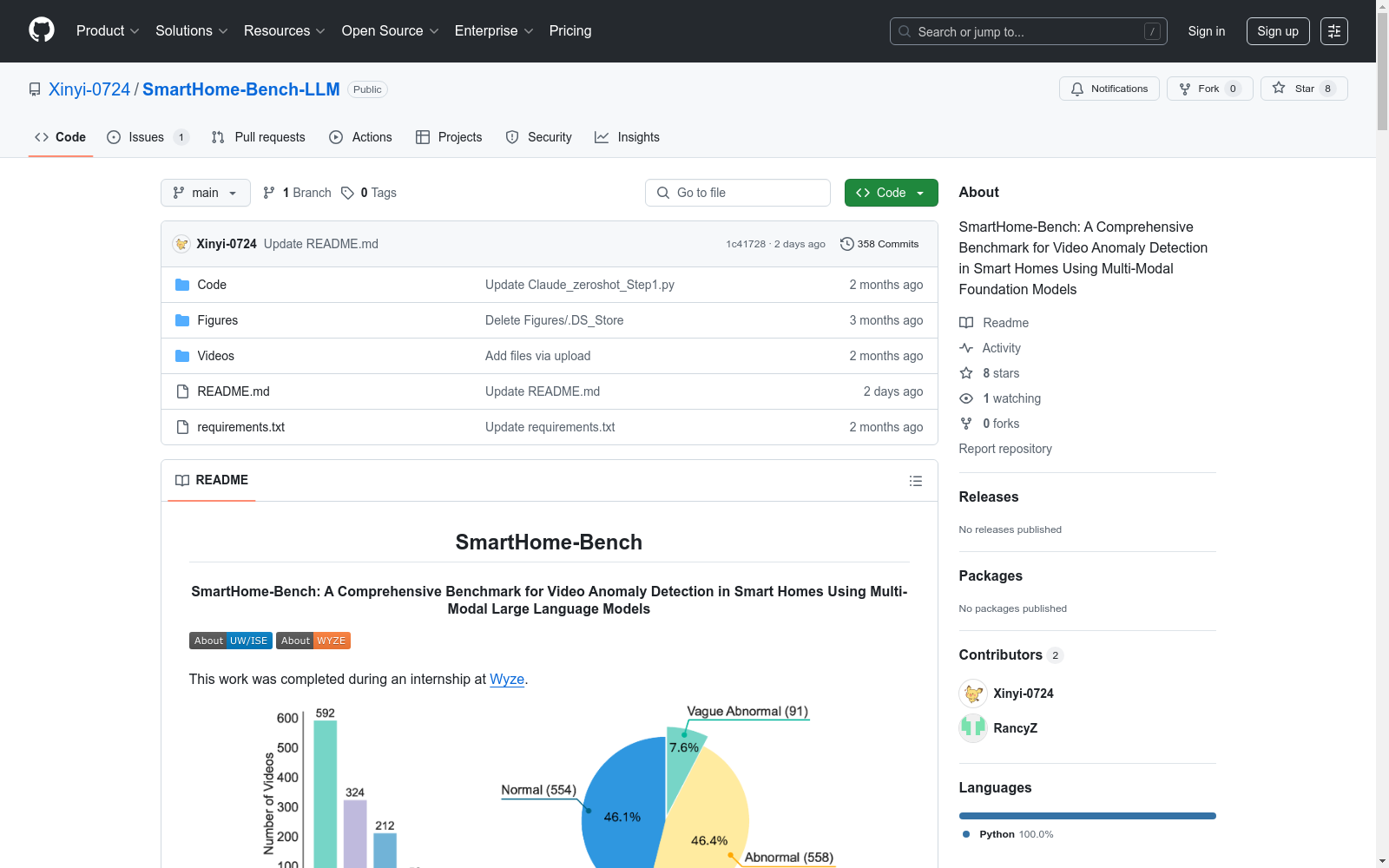Click the Sign in link
The image size is (1389, 868).
click(x=1207, y=31)
